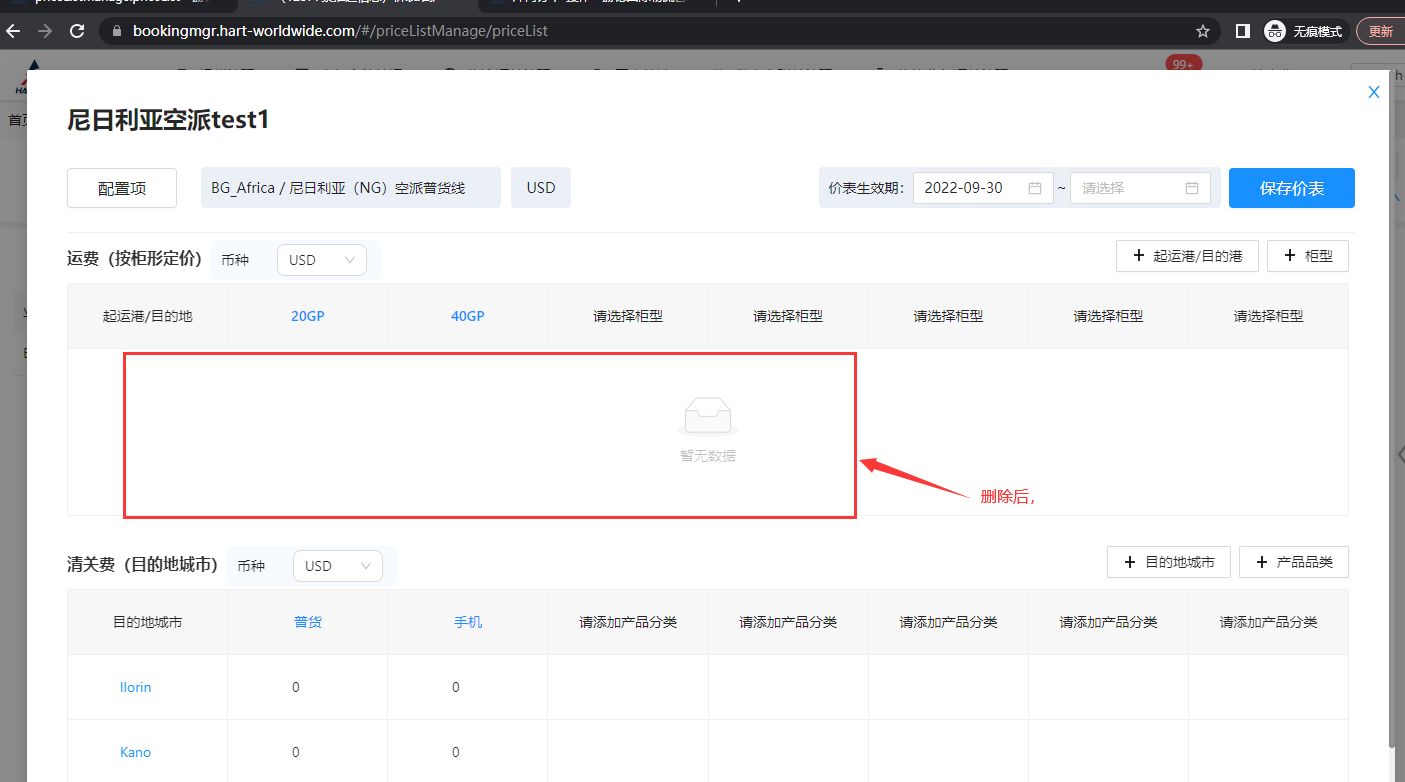Click the 20GP column header
The height and width of the screenshot is (782, 1405).
point(308,316)
